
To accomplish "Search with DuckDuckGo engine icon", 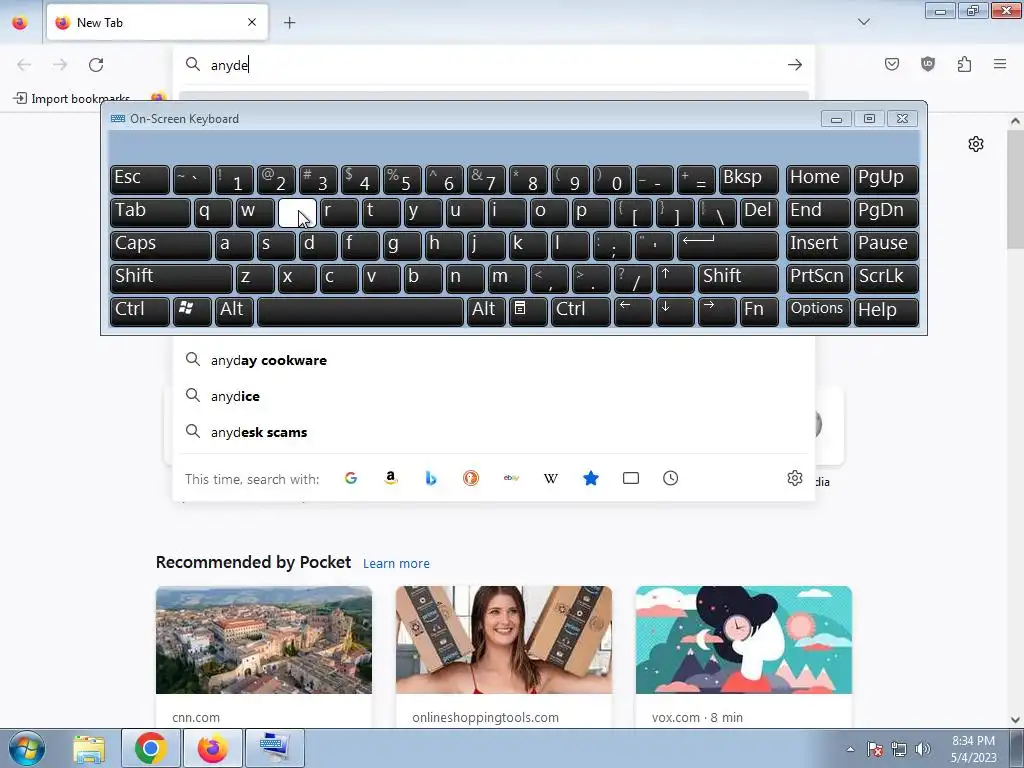I will tap(471, 479).
